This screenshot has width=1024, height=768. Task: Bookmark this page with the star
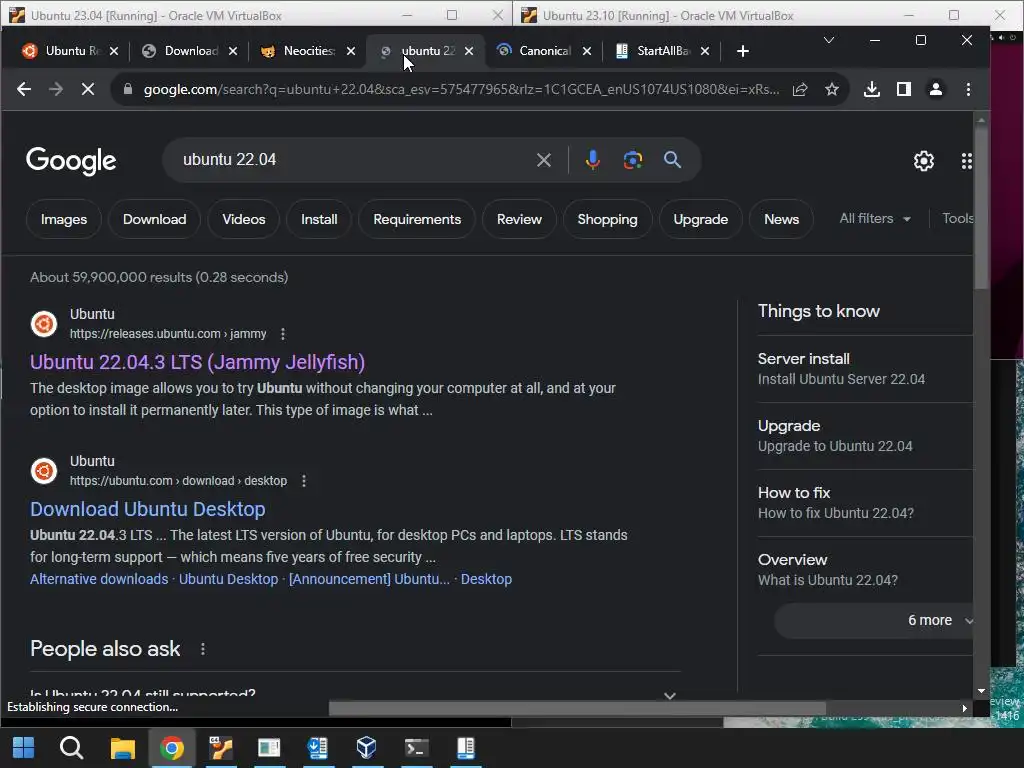(831, 89)
